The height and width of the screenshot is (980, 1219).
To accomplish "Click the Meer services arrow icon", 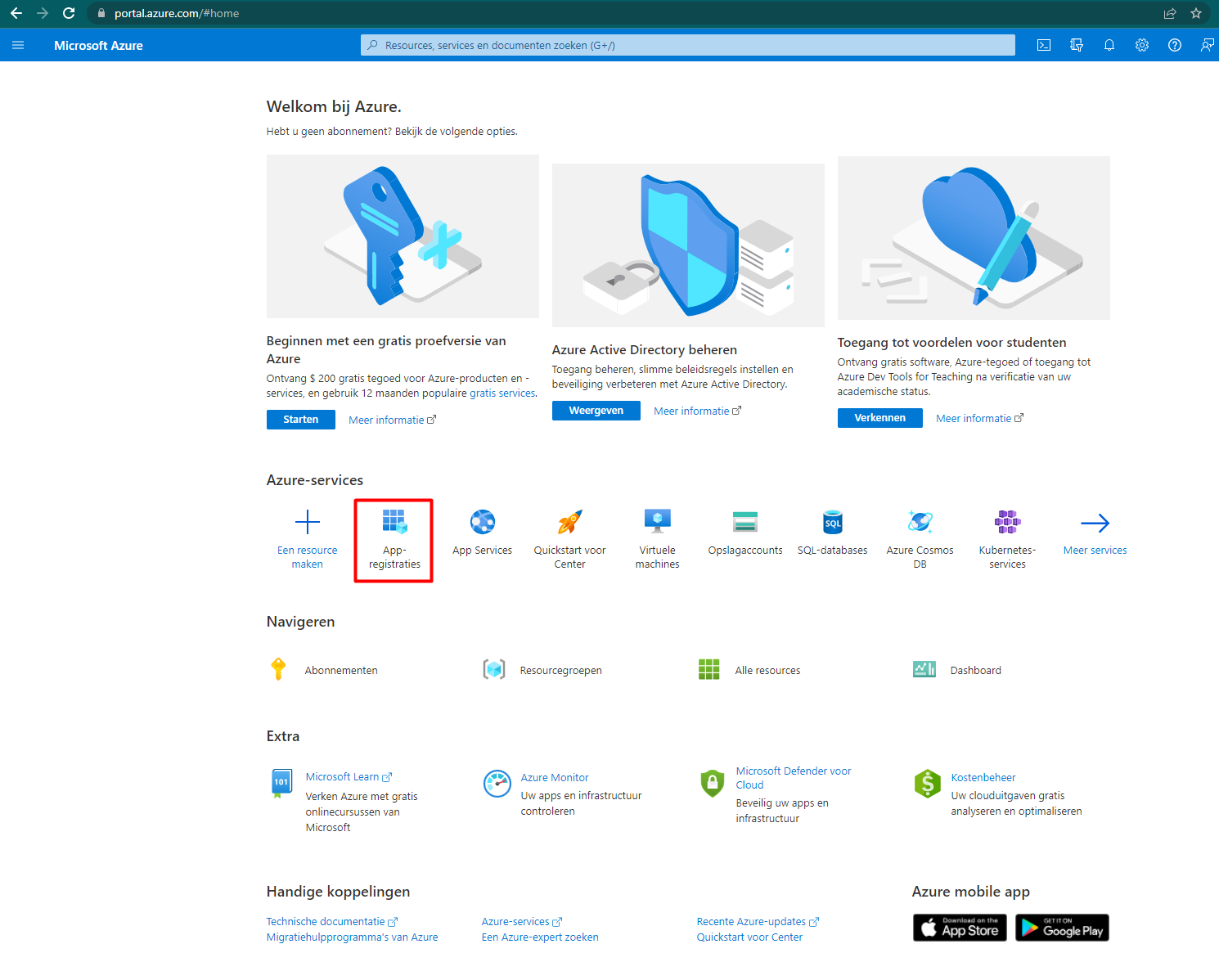I will point(1095,523).
